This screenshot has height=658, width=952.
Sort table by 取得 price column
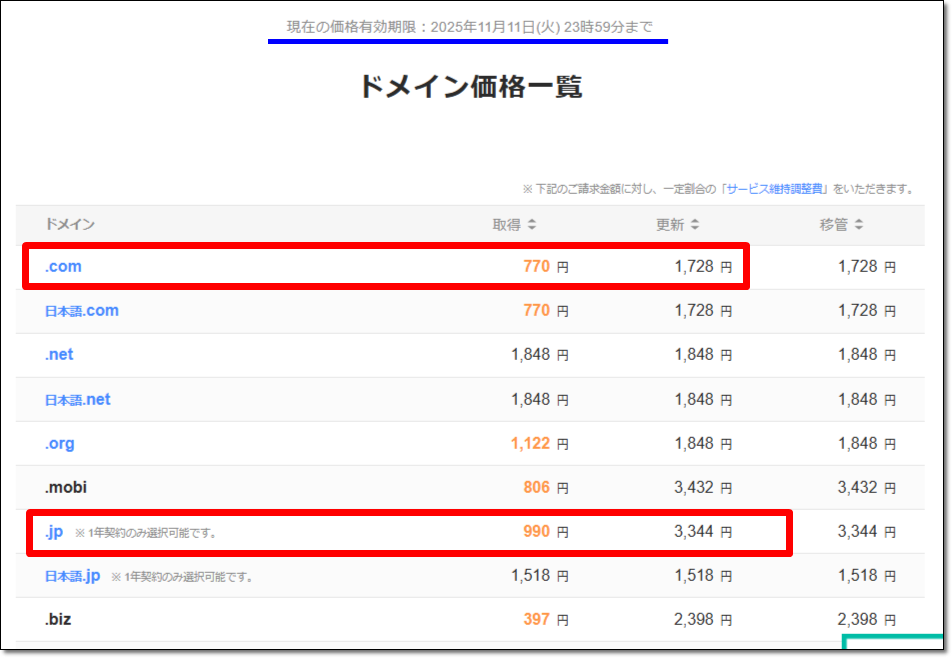click(514, 225)
